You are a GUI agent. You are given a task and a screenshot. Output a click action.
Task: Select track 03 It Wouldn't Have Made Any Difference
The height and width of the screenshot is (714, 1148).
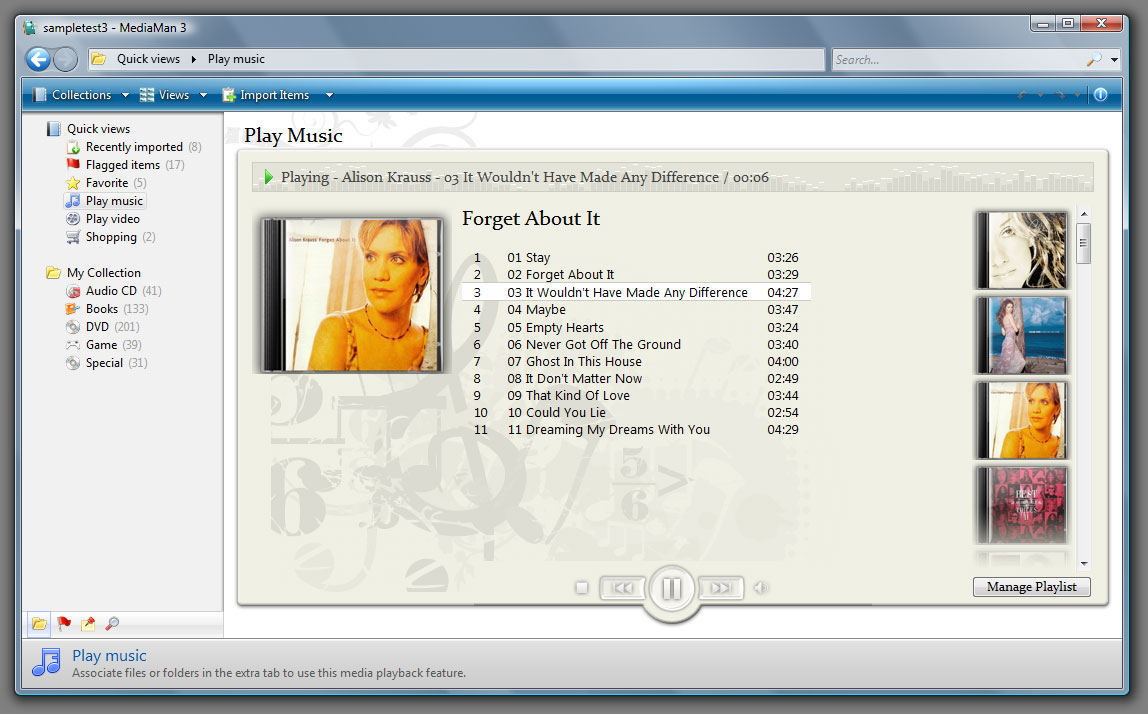[x=636, y=292]
